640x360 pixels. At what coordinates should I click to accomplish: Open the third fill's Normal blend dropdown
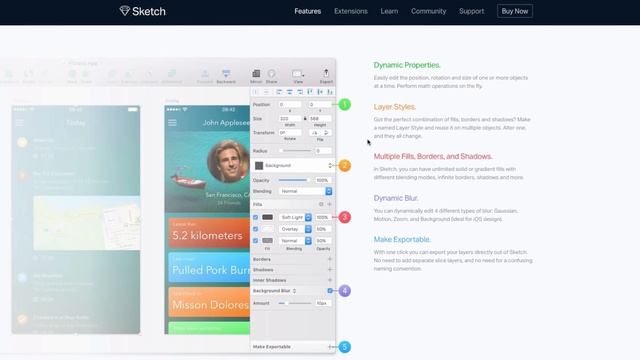click(x=296, y=241)
